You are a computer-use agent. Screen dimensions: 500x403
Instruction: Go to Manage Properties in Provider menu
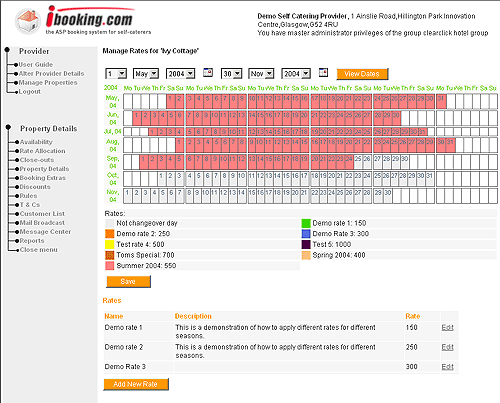(48, 82)
